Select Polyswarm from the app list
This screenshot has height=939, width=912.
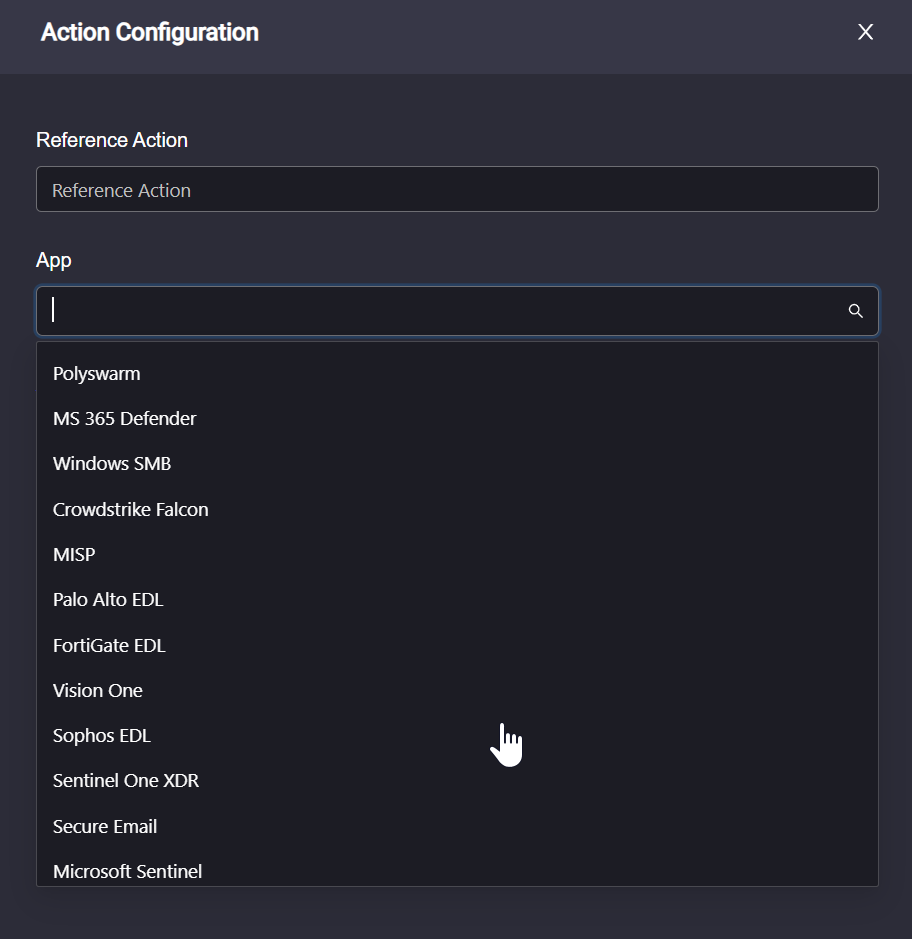coord(457,374)
